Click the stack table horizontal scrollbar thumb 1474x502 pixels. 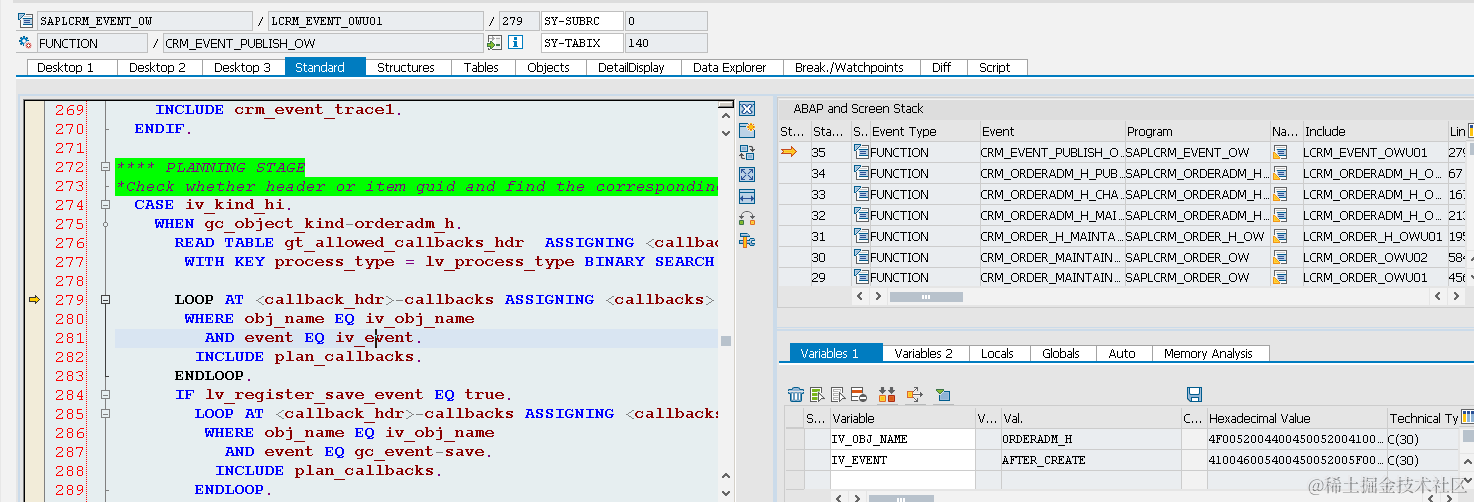tap(926, 297)
